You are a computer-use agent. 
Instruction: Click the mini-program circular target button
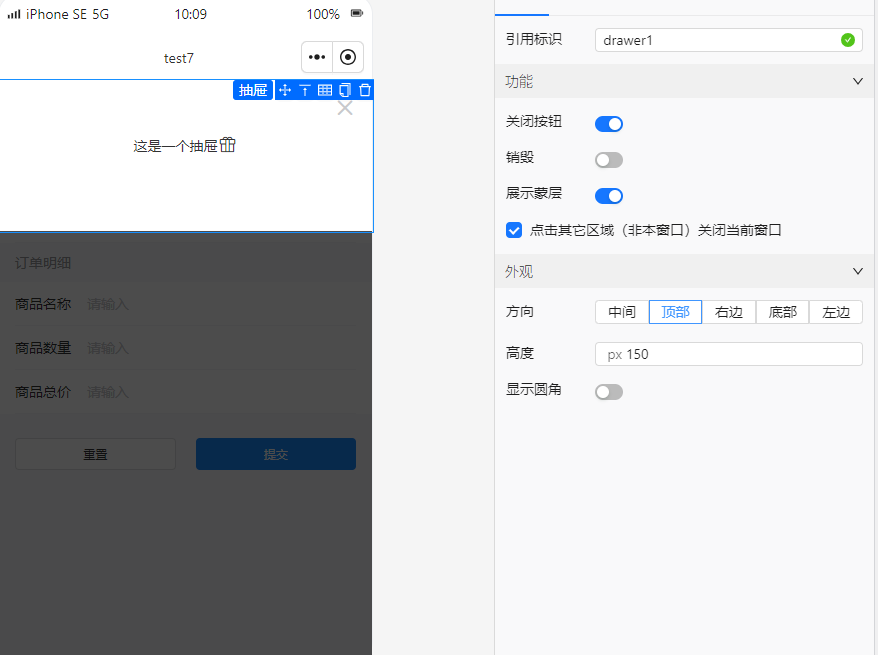pos(348,57)
